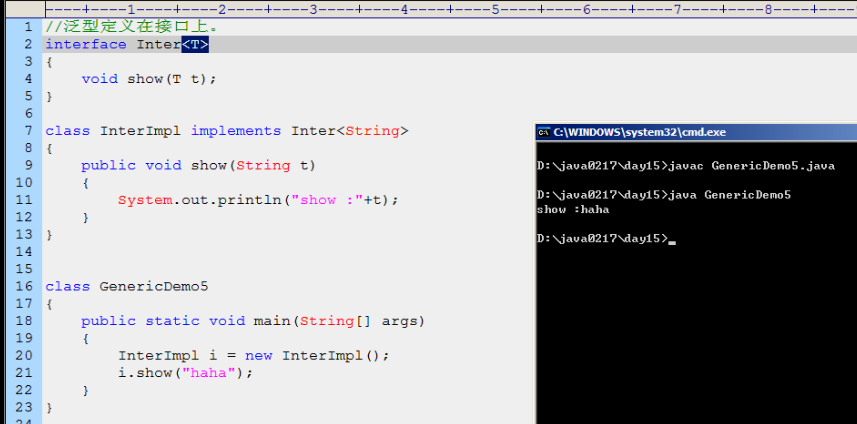Click 'InterImpl()' constructor call on line 20

point(331,356)
